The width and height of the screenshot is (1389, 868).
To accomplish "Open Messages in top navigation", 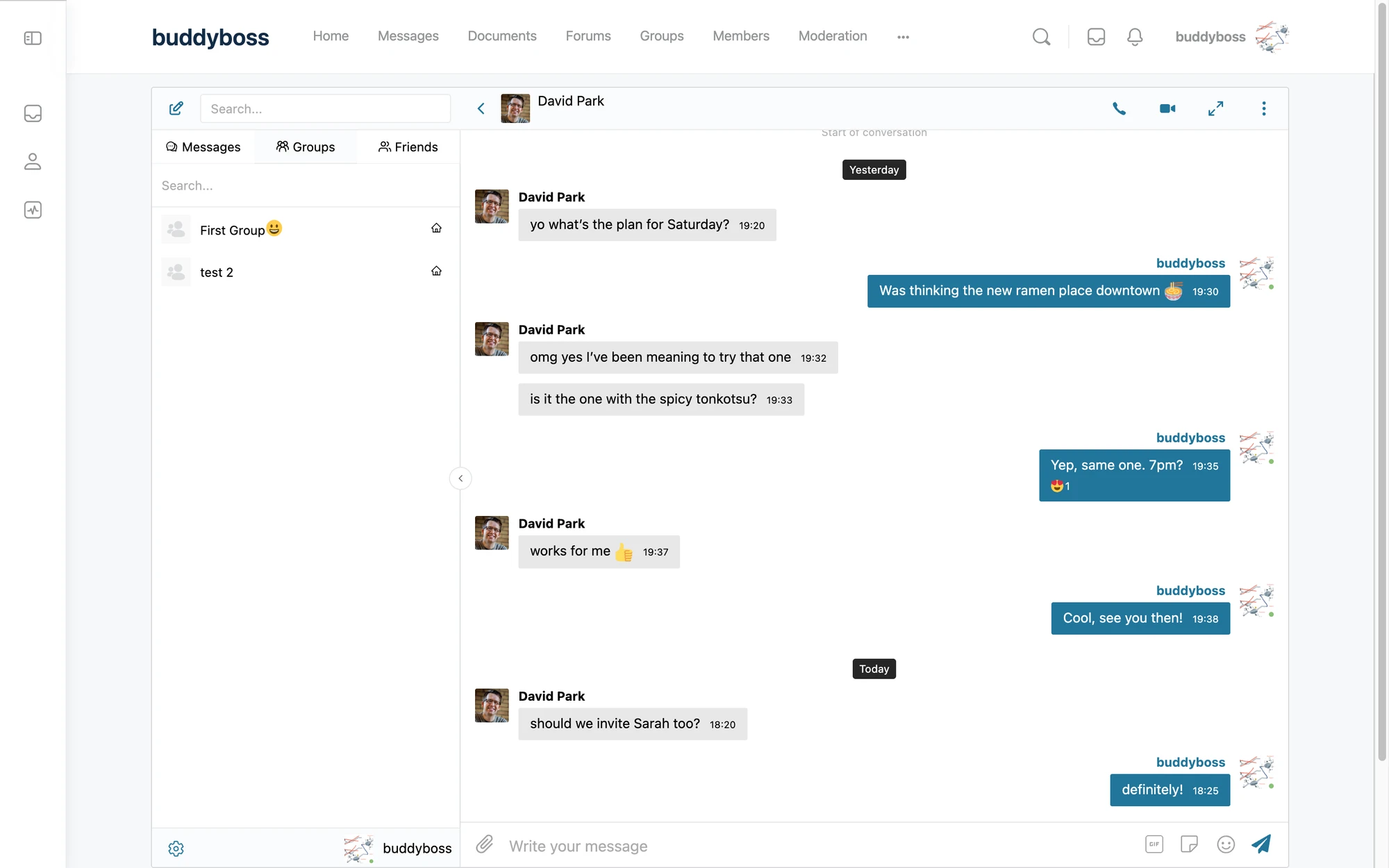I will 408,36.
